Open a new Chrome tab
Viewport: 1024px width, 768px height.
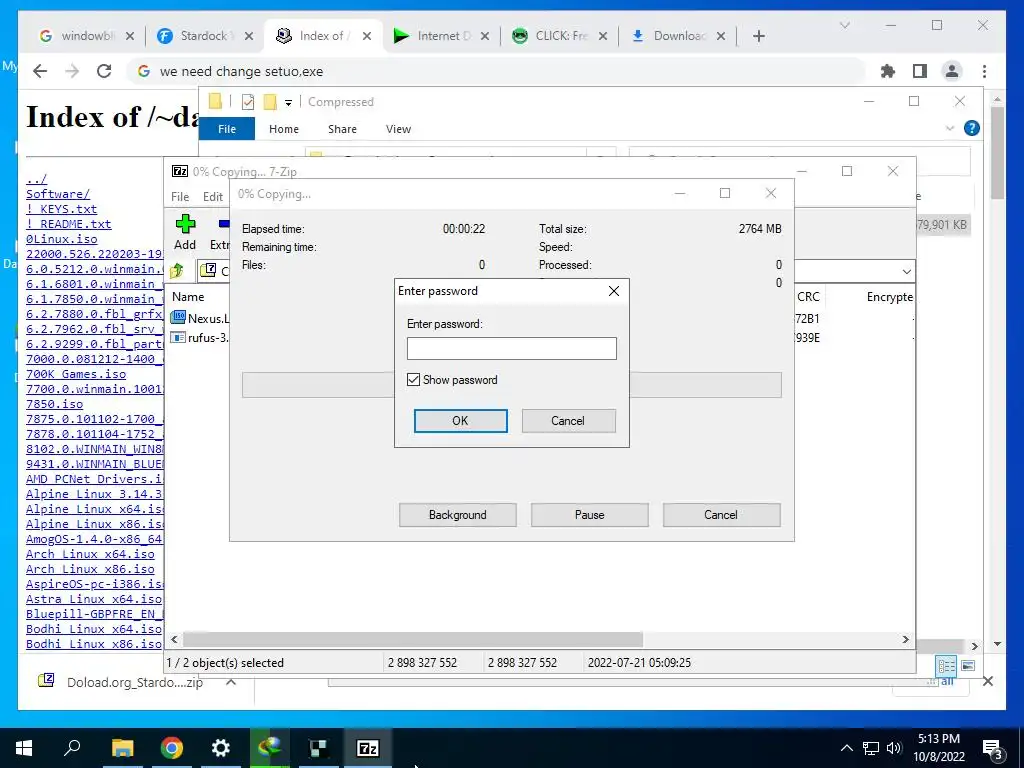click(758, 36)
